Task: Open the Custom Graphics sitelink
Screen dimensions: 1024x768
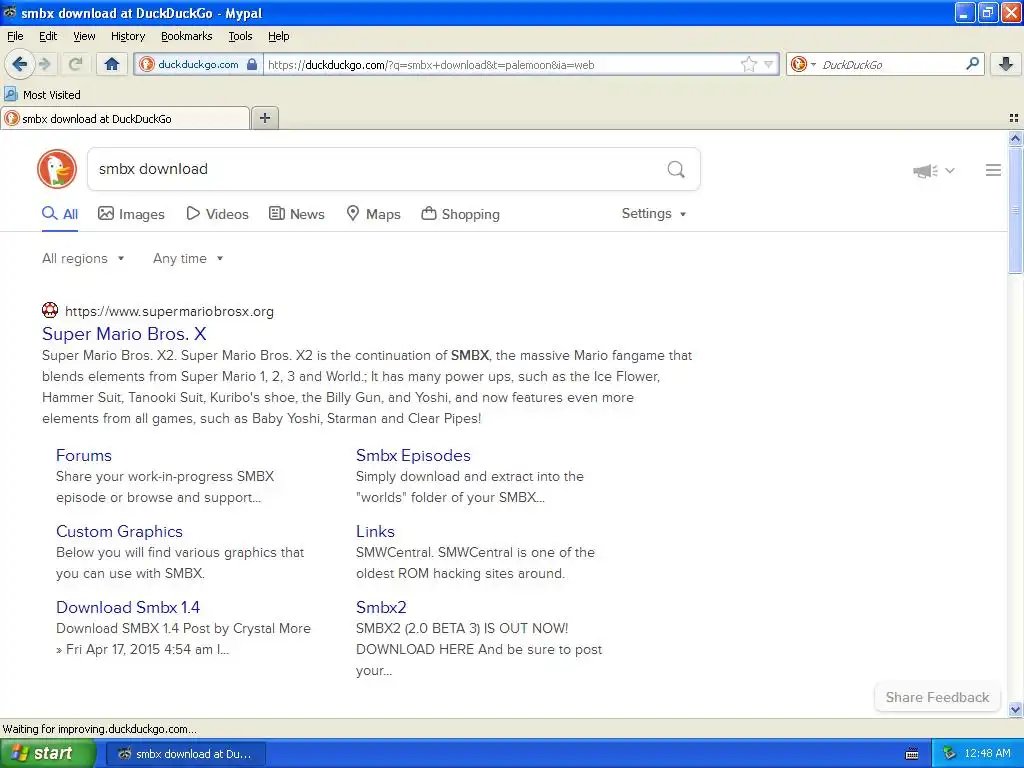Action: pyautogui.click(x=120, y=531)
